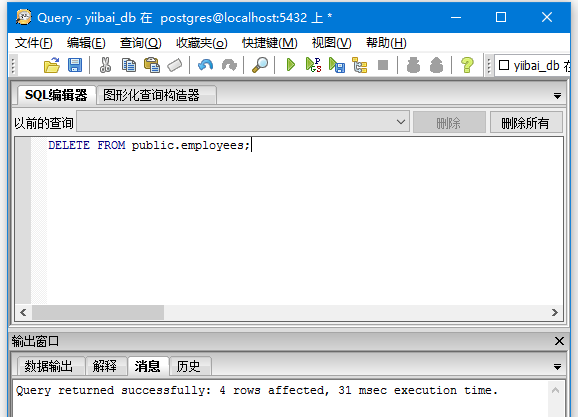
Task: Click the scissors cut icon
Action: [x=105, y=66]
